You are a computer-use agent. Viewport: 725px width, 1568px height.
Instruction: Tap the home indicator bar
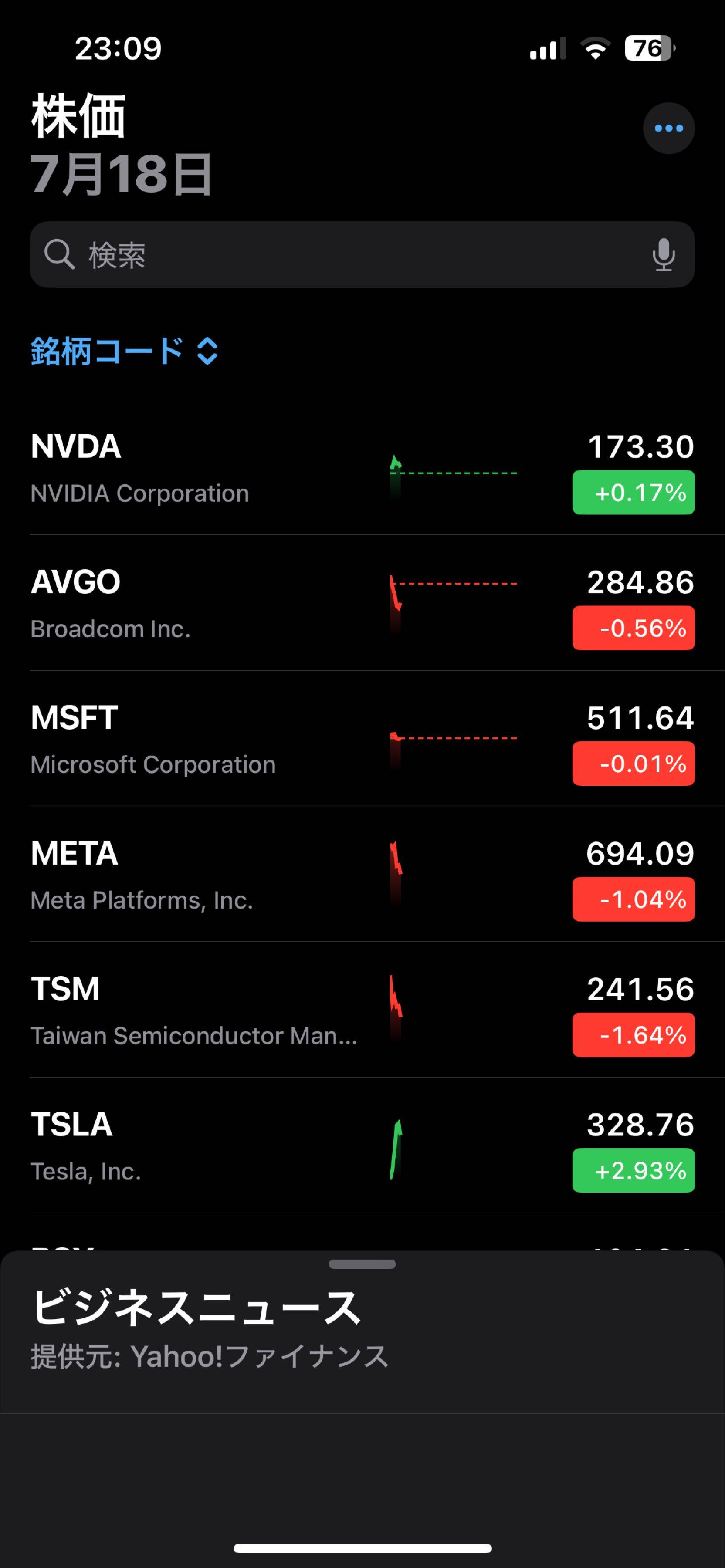tap(362, 1548)
